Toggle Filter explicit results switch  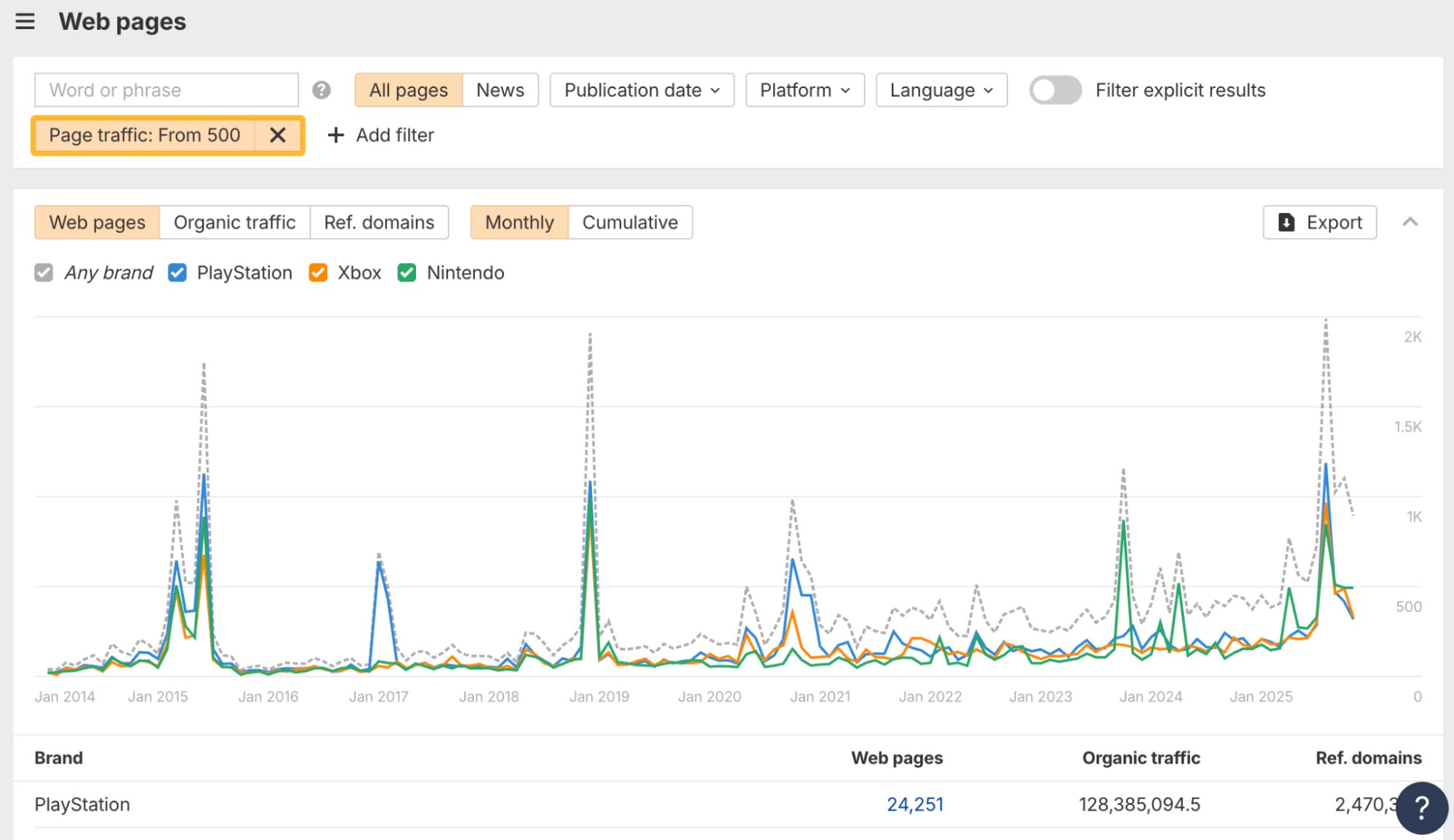tap(1055, 90)
